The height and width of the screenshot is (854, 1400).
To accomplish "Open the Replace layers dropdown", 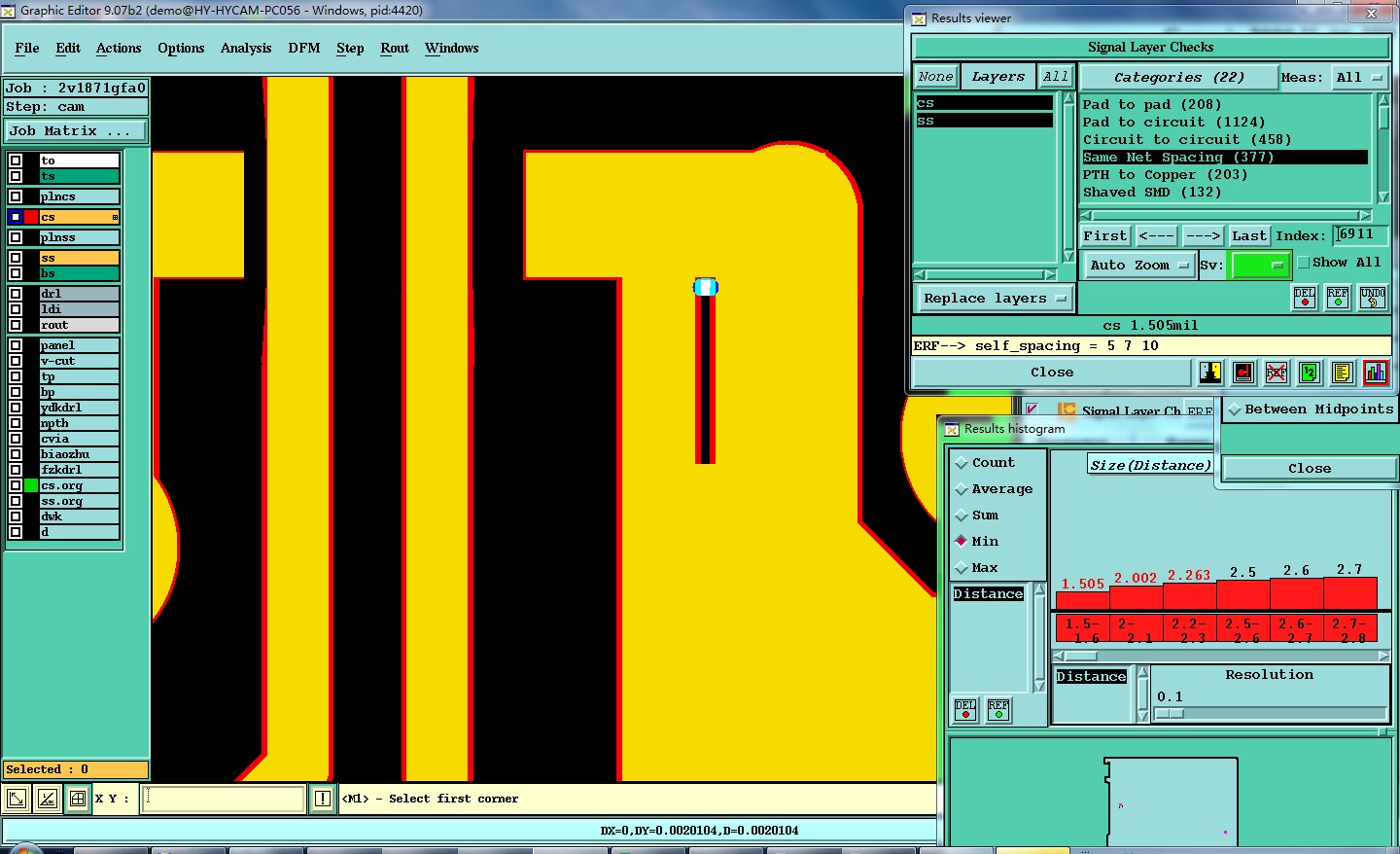I will 994,299.
